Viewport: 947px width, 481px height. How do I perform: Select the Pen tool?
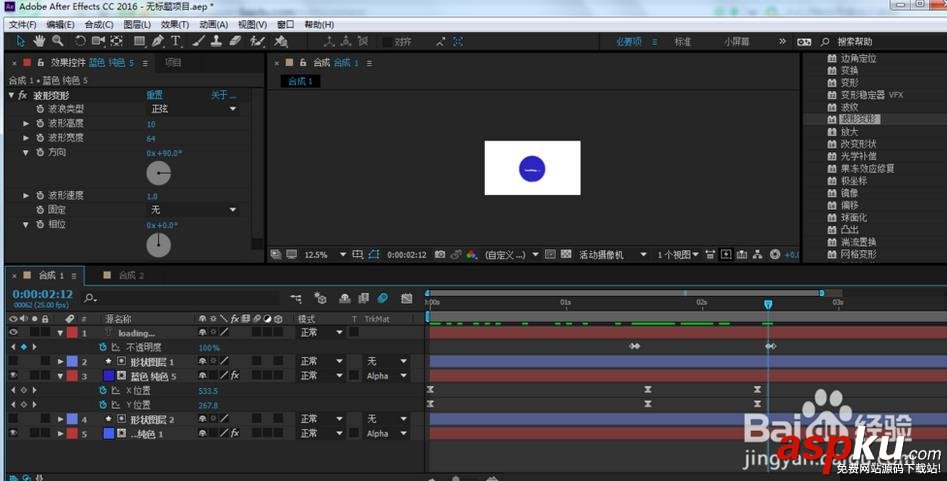pos(158,41)
